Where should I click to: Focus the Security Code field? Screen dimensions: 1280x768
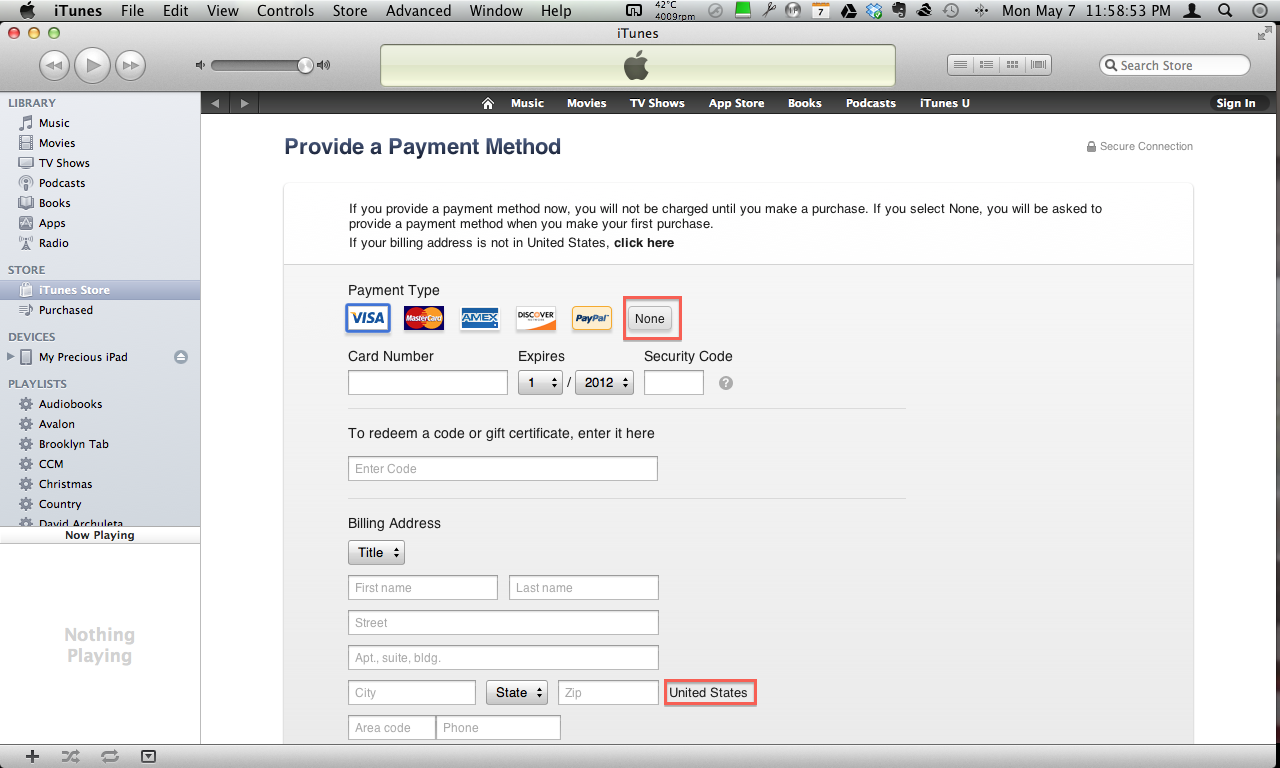(674, 382)
